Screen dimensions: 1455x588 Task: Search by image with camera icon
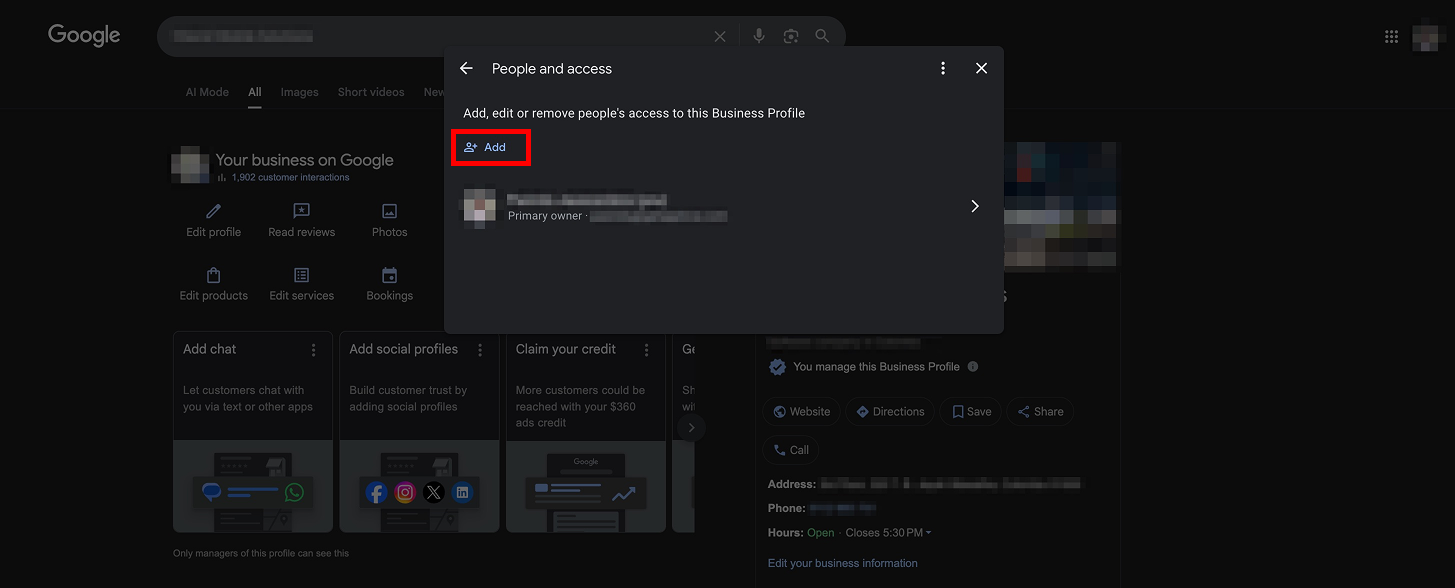(x=791, y=36)
